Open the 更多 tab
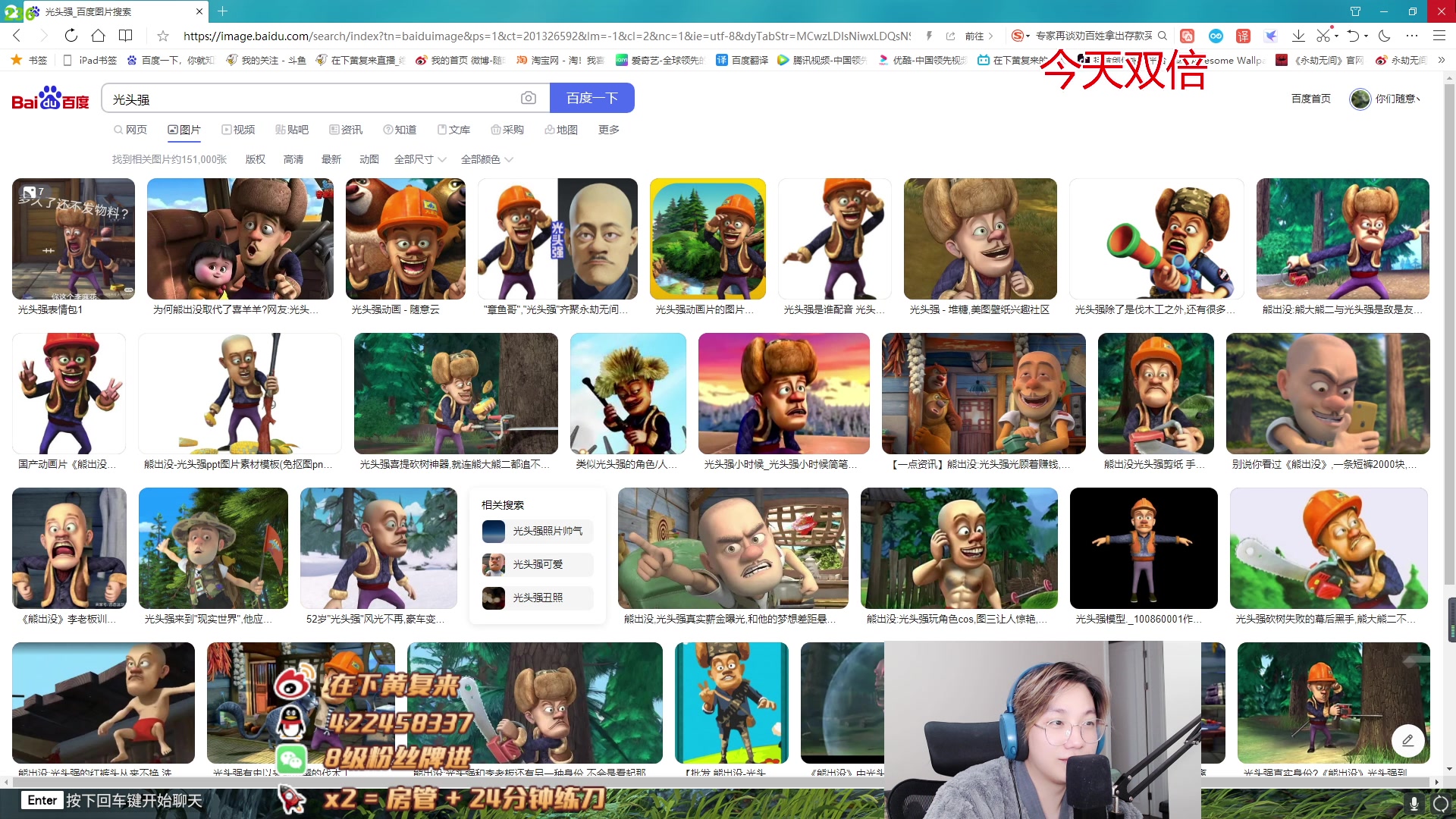The height and width of the screenshot is (819, 1456). (608, 130)
